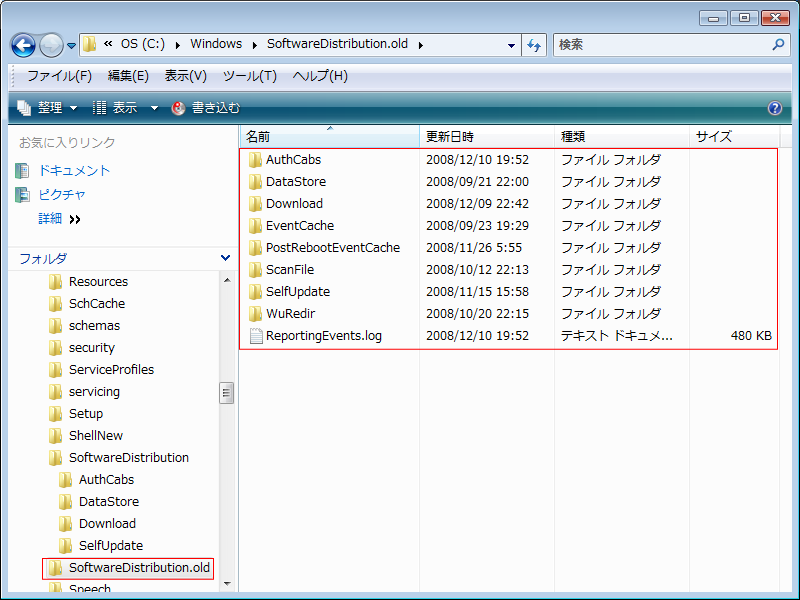Click the 480 KB size cell
This screenshot has height=600, width=800.
point(751,336)
